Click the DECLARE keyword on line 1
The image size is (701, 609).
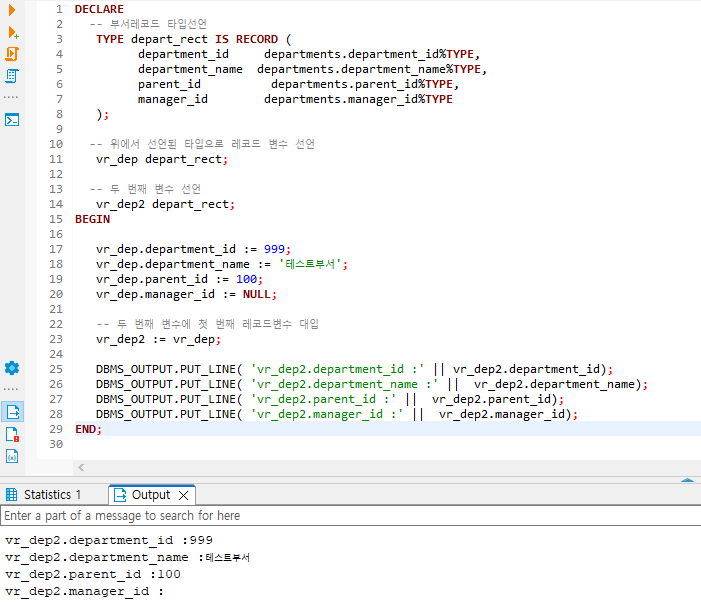(x=99, y=9)
